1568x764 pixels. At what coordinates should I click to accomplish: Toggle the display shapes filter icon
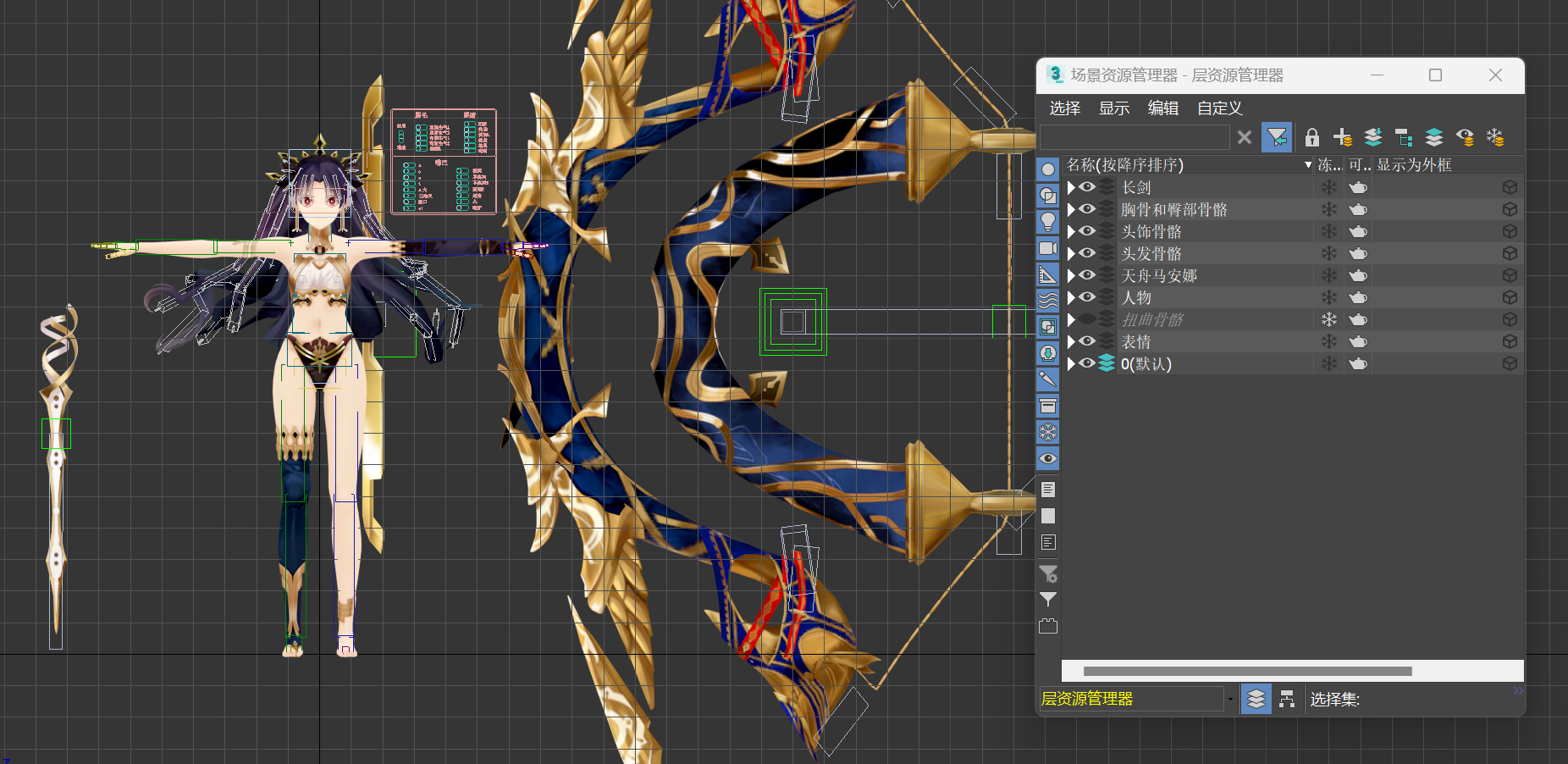tap(1048, 196)
